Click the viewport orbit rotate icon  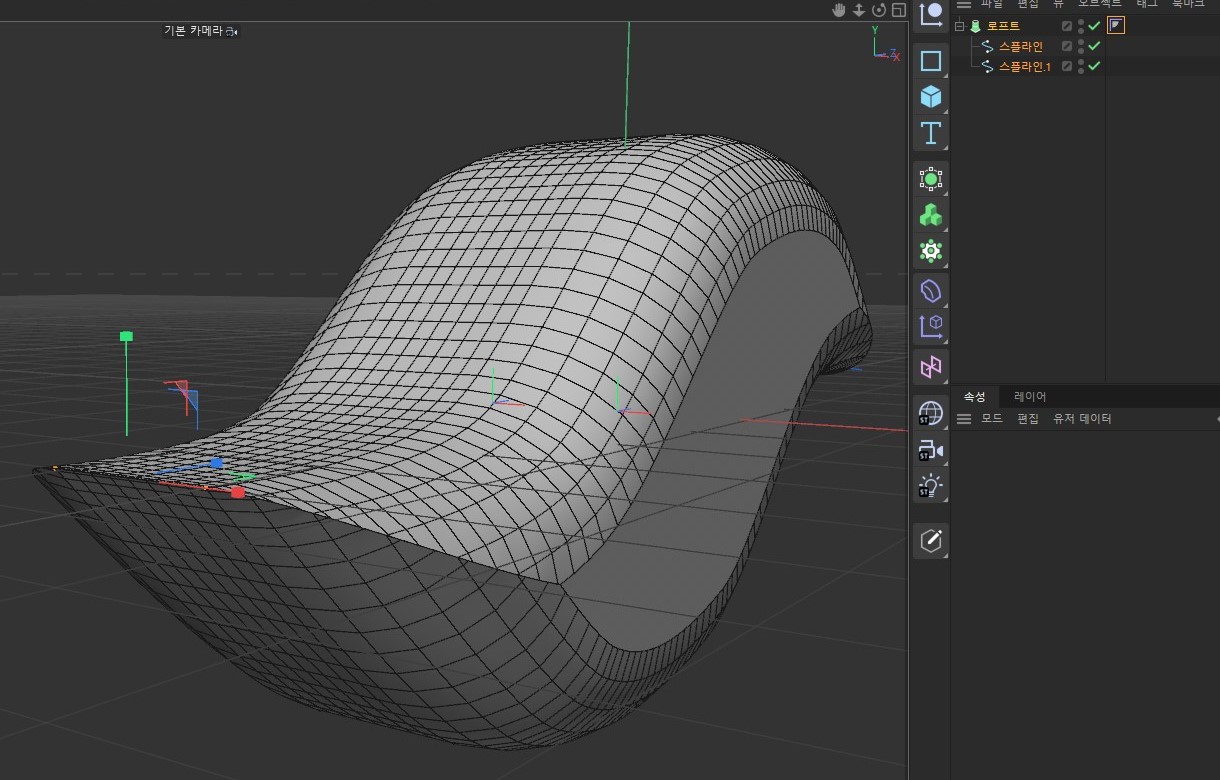879,10
